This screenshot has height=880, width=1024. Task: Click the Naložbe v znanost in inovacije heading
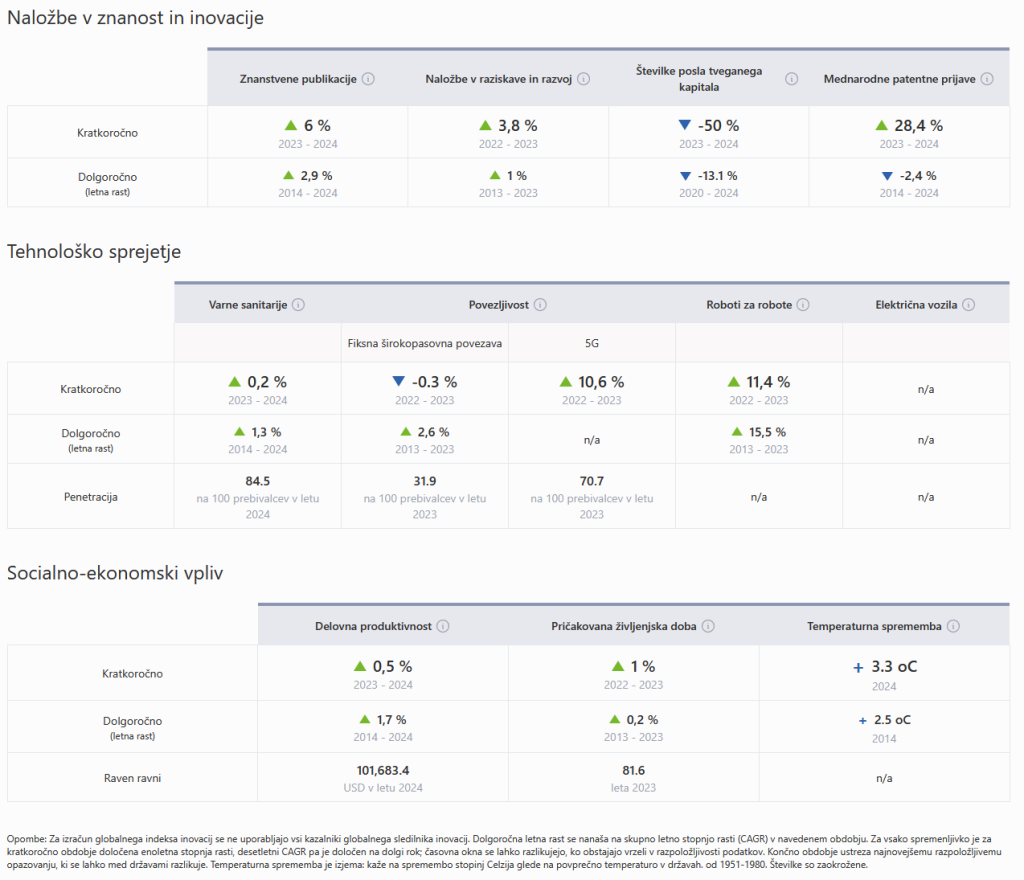136,17
